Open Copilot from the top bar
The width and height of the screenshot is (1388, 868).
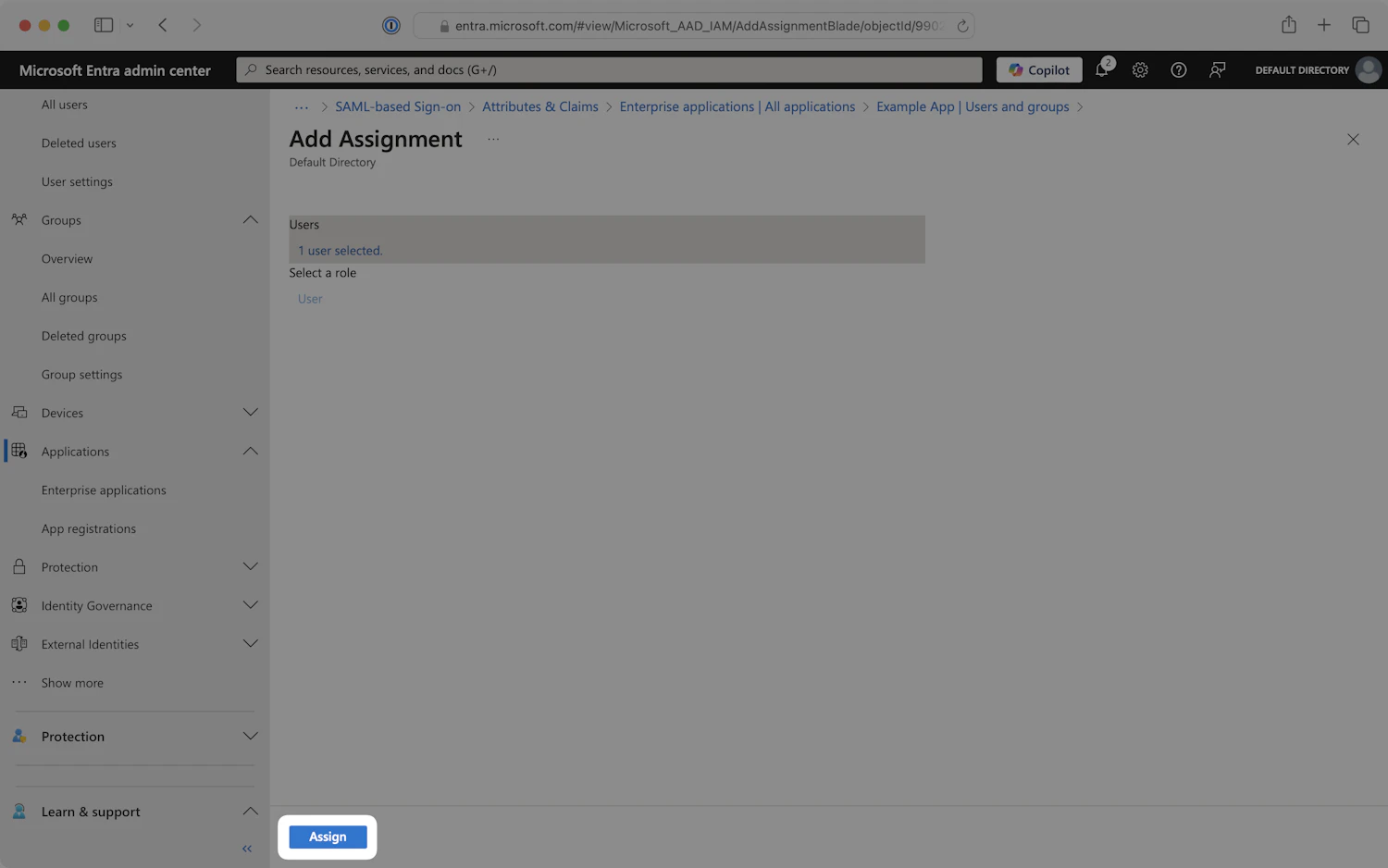click(x=1039, y=70)
